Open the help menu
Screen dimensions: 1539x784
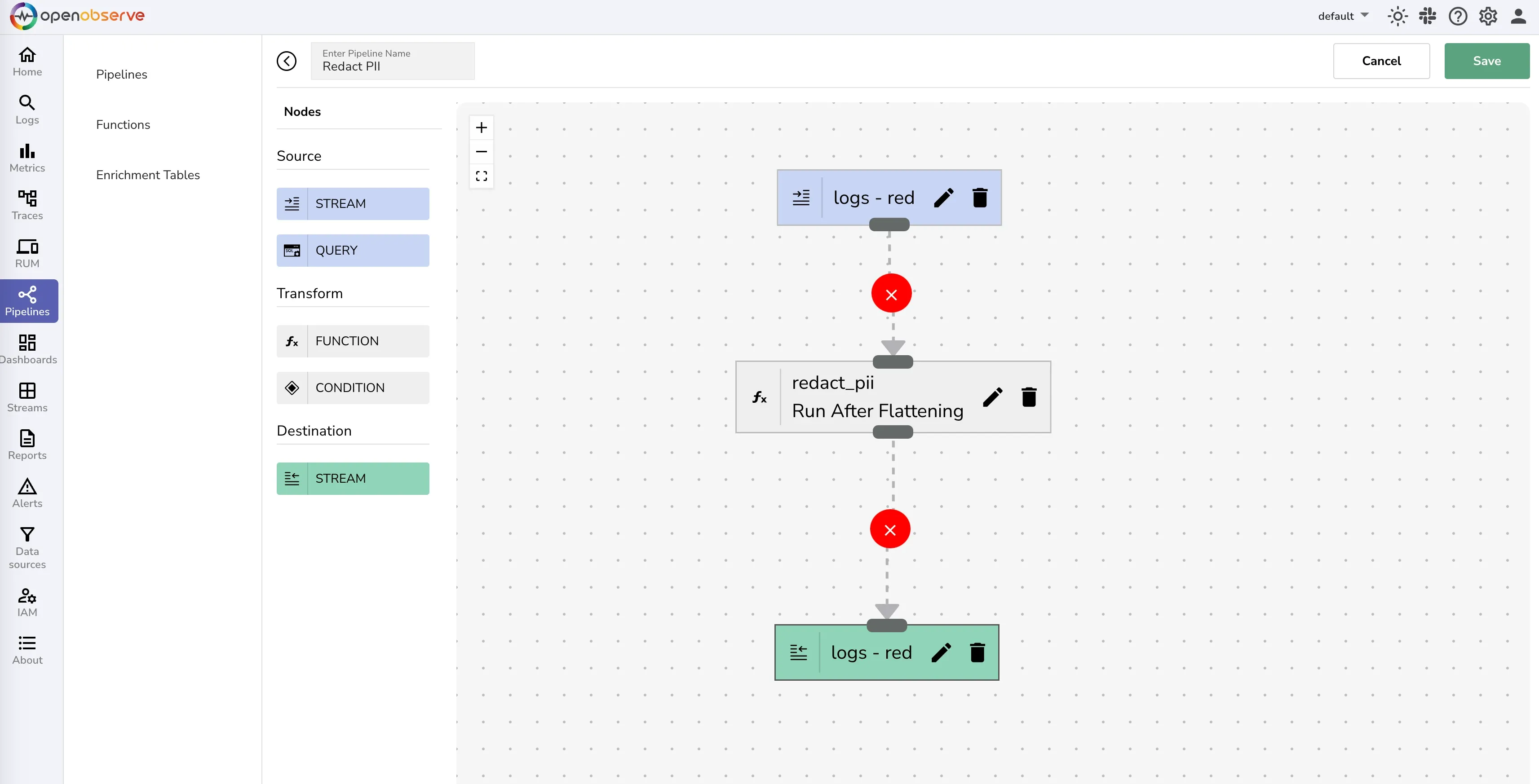point(1458,16)
